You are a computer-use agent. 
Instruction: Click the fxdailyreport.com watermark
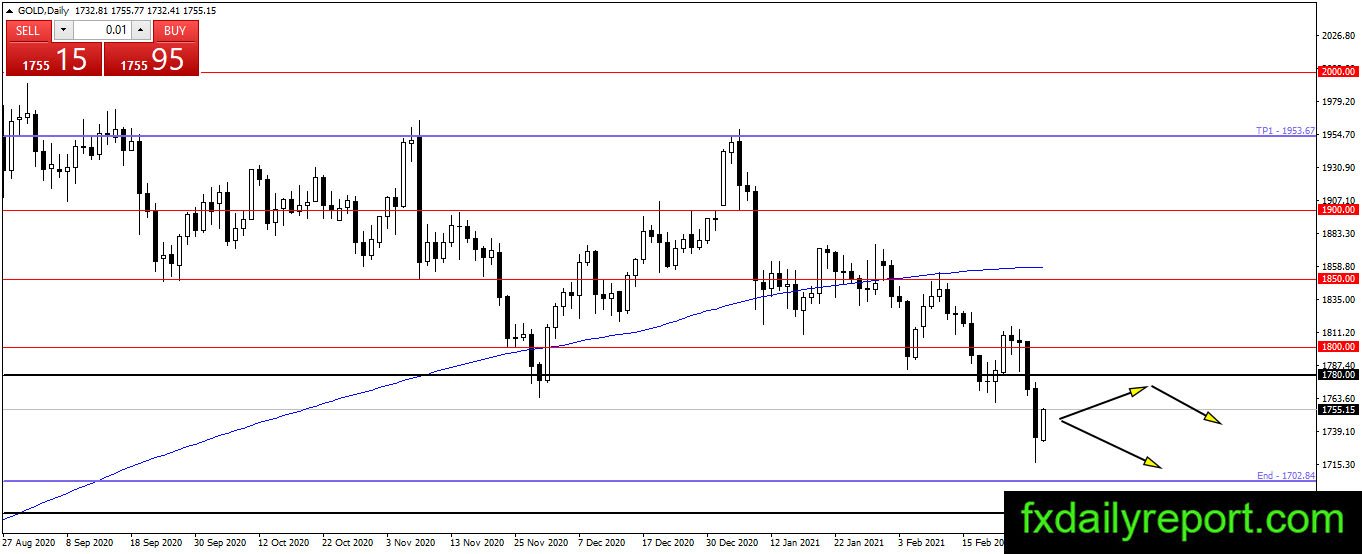(1183, 519)
